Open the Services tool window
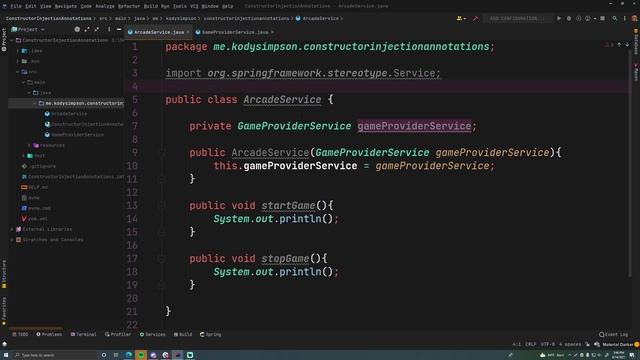The width and height of the screenshot is (640, 360). click(x=152, y=334)
